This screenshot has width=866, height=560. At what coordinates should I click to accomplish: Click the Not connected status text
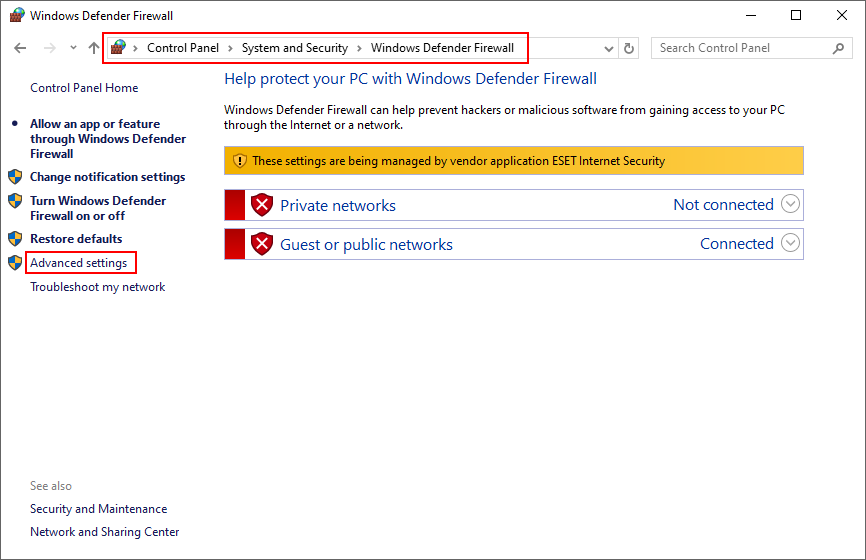pyautogui.click(x=723, y=204)
